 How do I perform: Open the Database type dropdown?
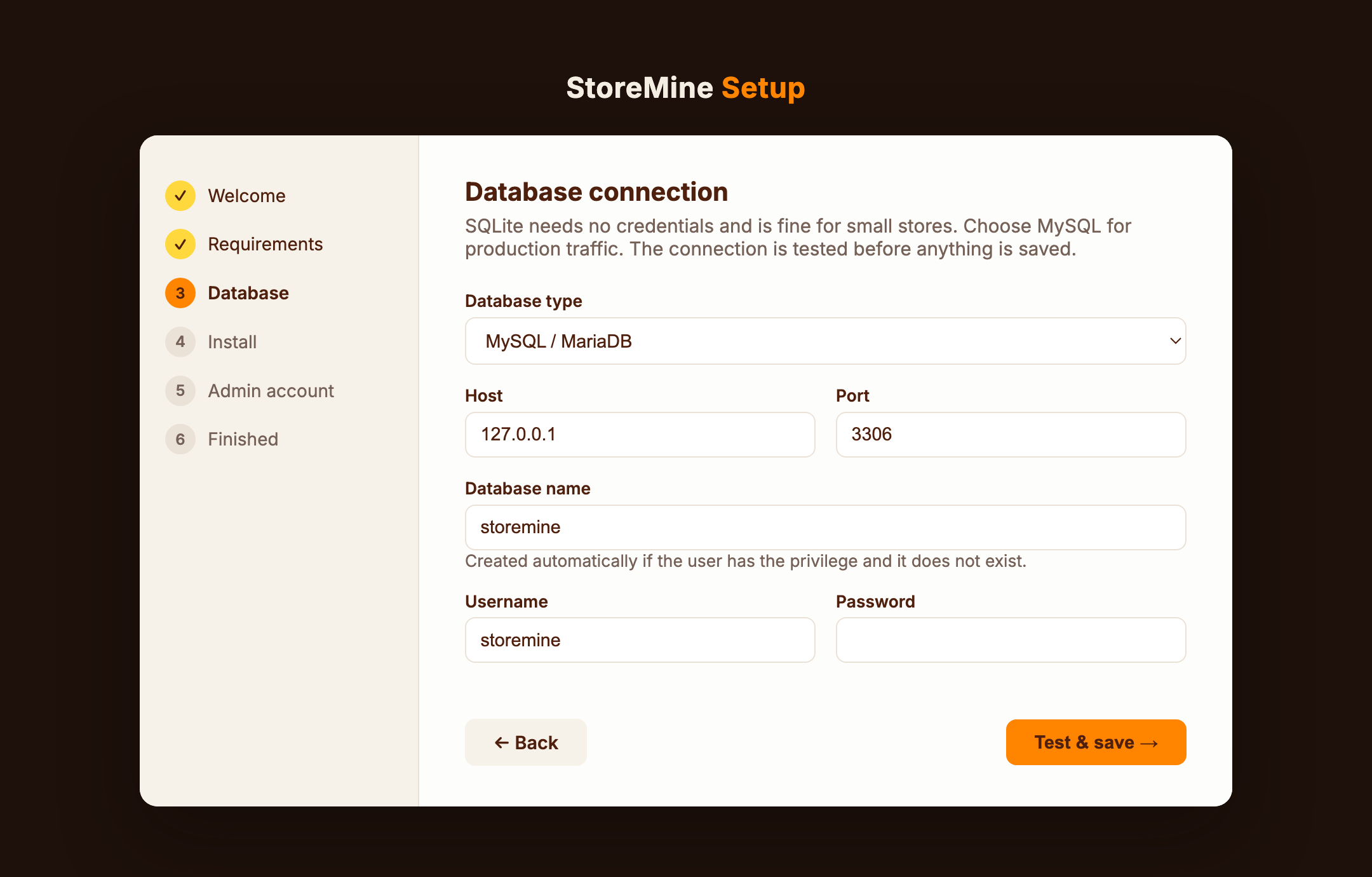825,341
